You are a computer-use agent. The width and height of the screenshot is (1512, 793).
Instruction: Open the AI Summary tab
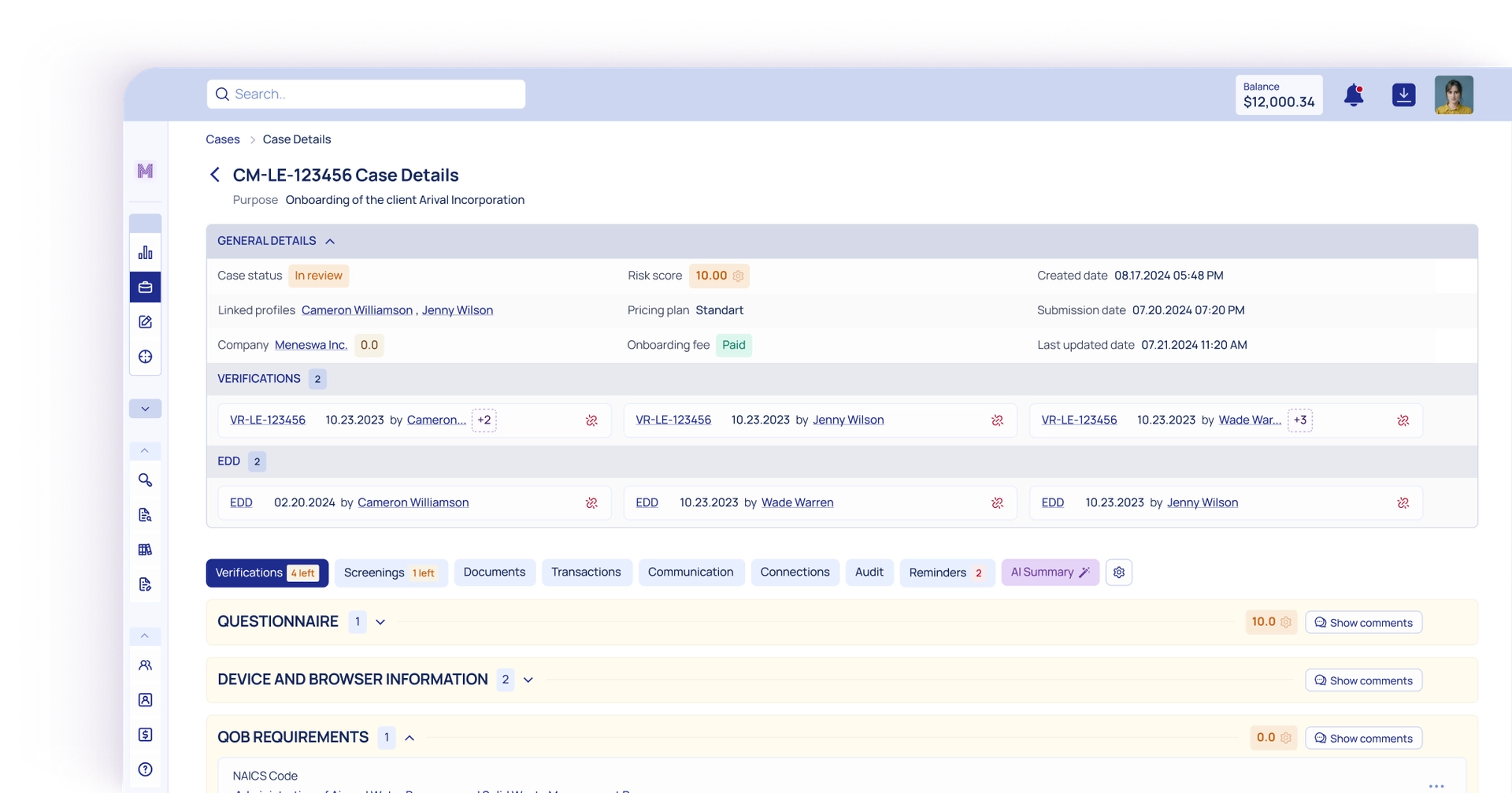(1050, 573)
